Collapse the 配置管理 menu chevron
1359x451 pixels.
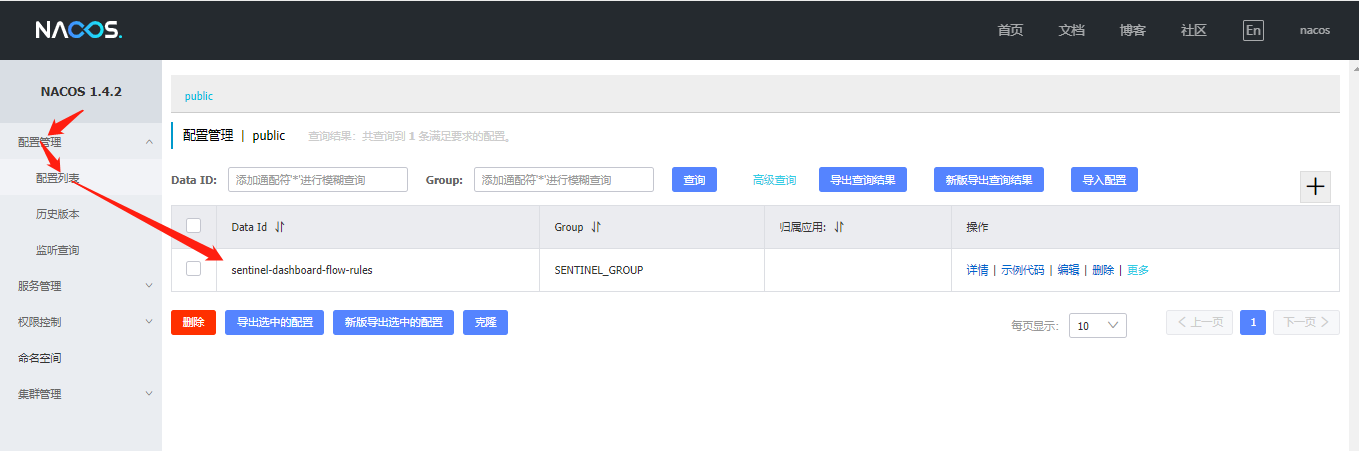click(x=149, y=142)
